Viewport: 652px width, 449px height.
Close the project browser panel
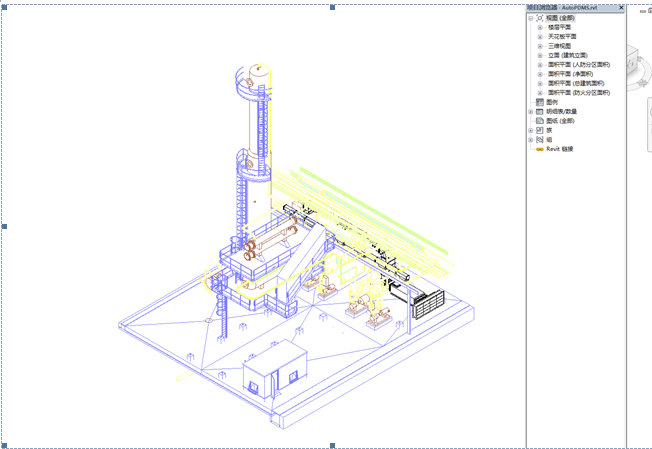tap(621, 8)
